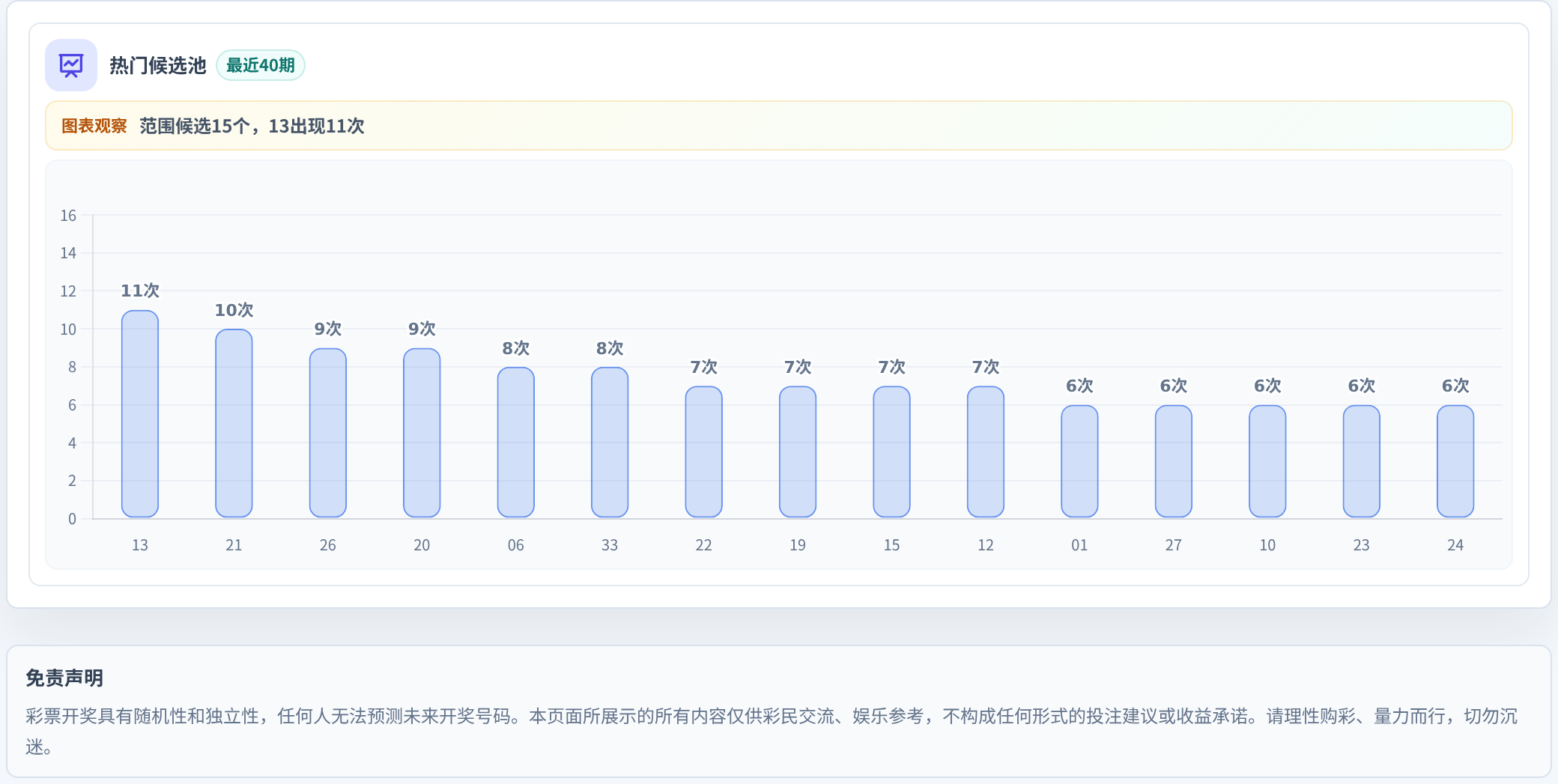Click the 10次 value label

coord(234,310)
